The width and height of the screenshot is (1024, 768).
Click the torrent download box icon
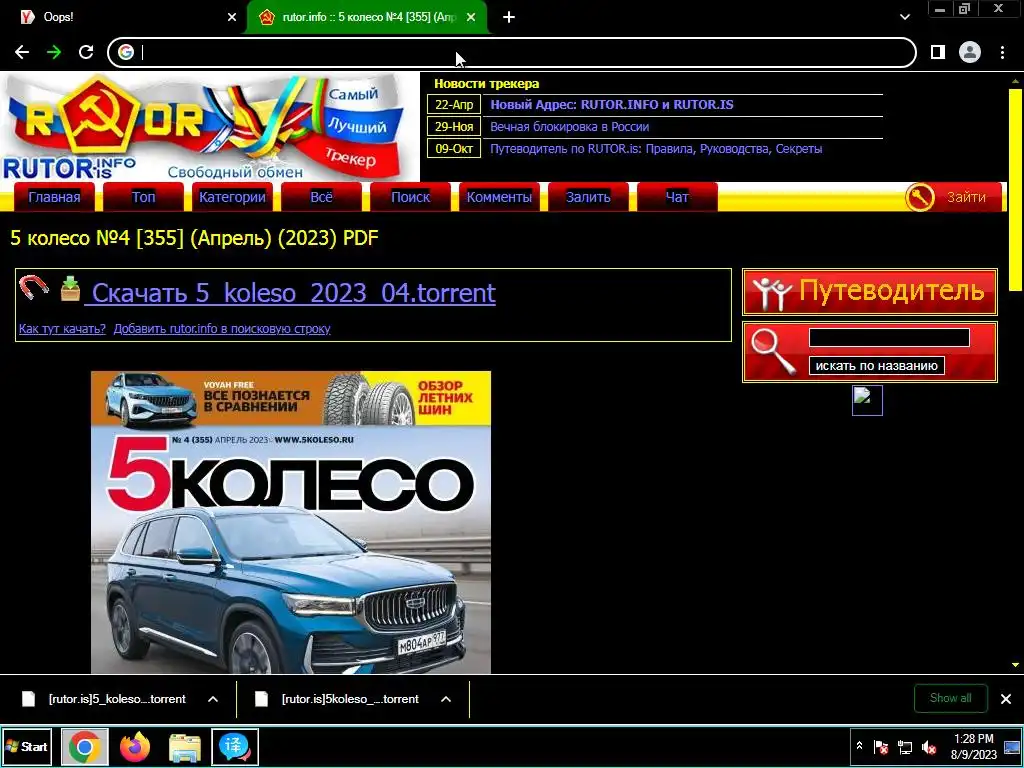pyautogui.click(x=71, y=288)
